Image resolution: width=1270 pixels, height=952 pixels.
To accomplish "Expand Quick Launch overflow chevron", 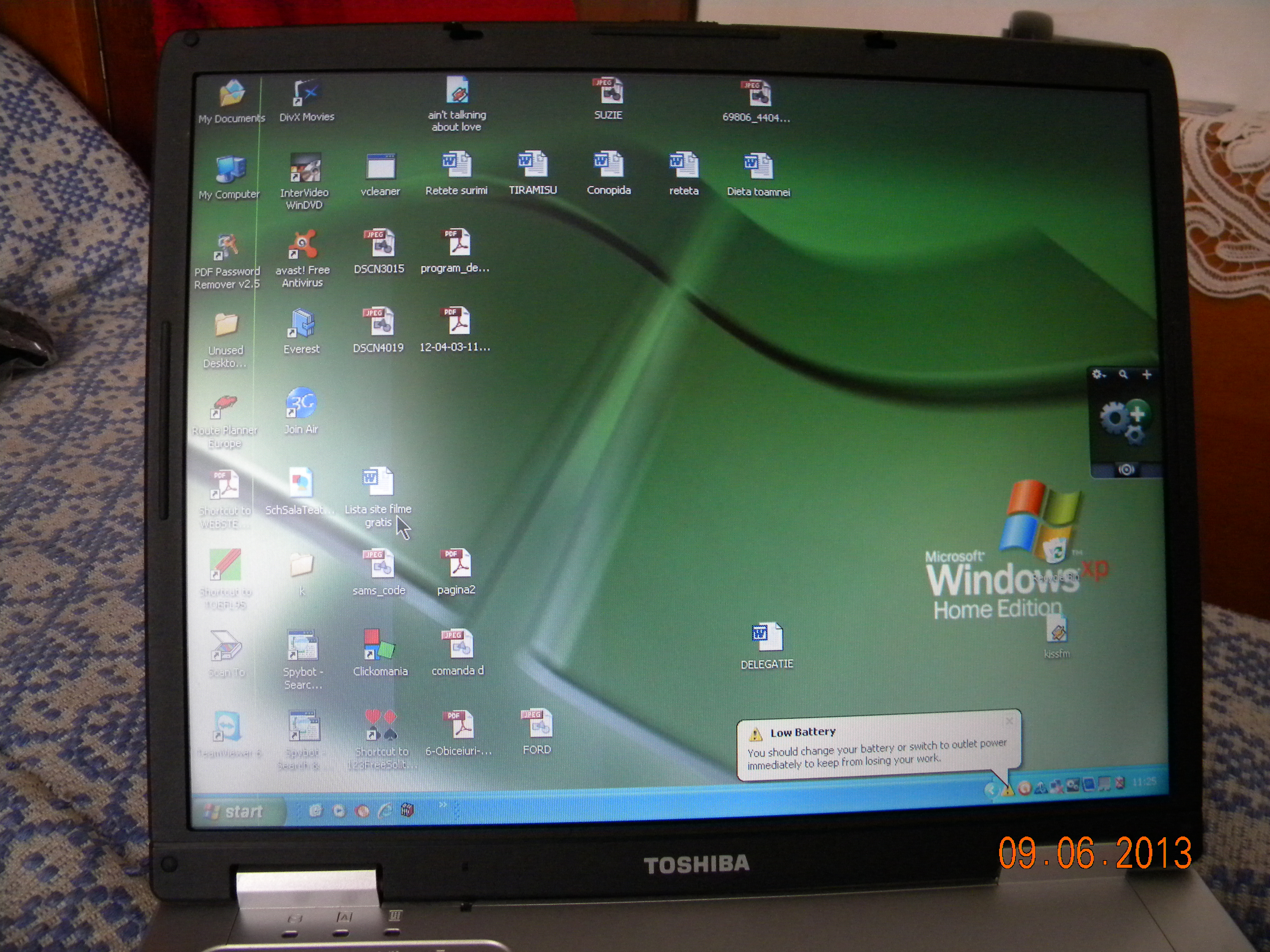I will coord(443,804).
